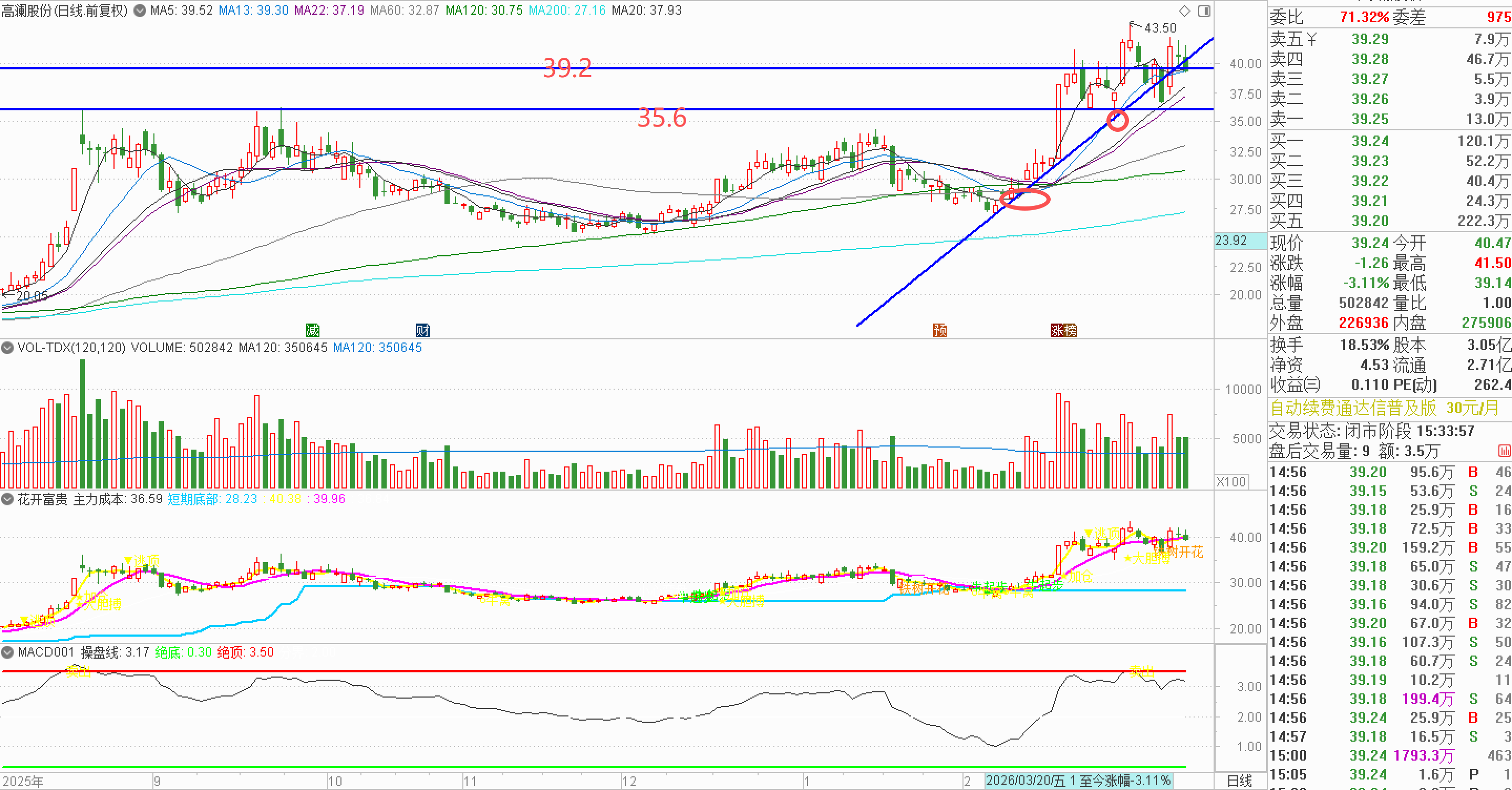Click the green 减 event marker icon
Viewport: 1512px width, 790px height.
click(312, 330)
